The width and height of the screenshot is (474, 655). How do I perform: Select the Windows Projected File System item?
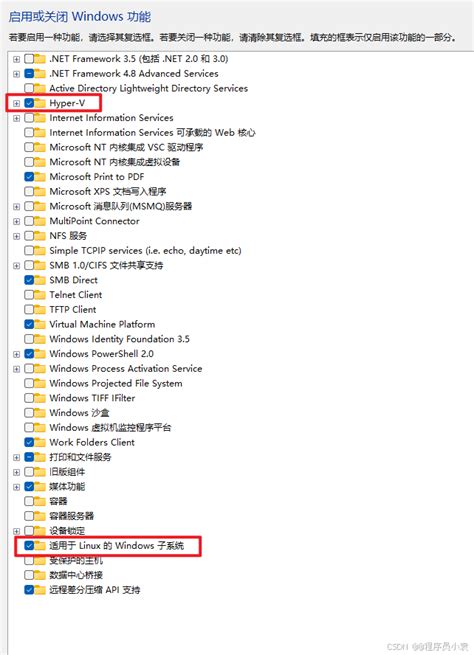[x=116, y=383]
